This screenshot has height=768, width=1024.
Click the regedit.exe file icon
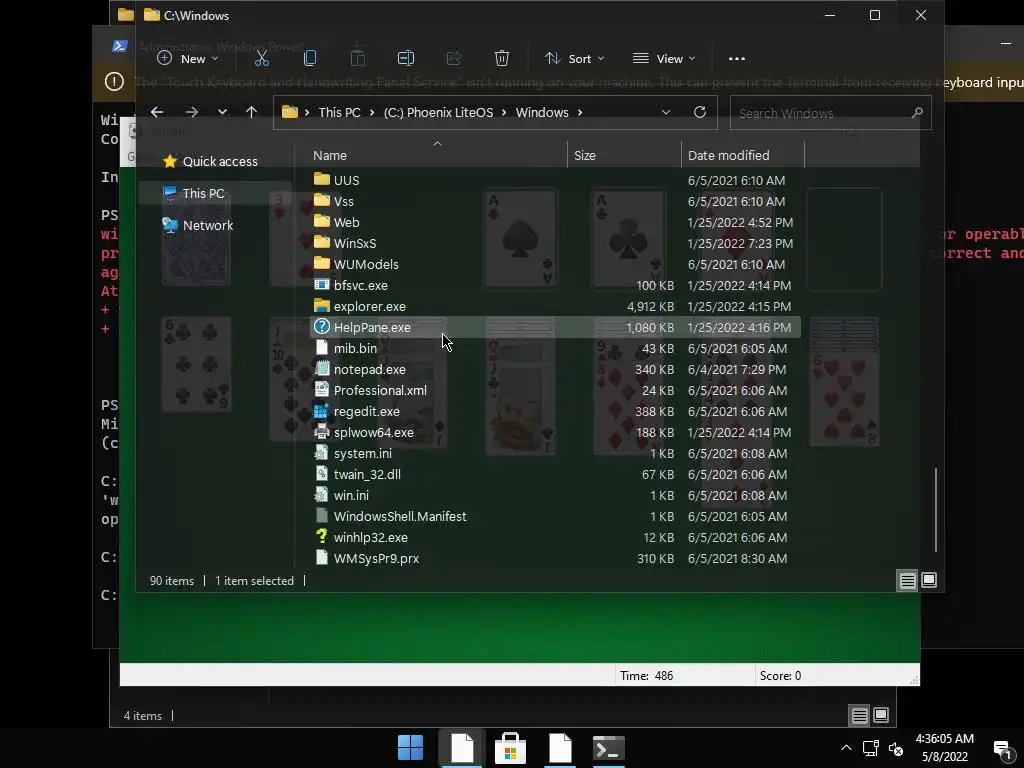point(321,411)
